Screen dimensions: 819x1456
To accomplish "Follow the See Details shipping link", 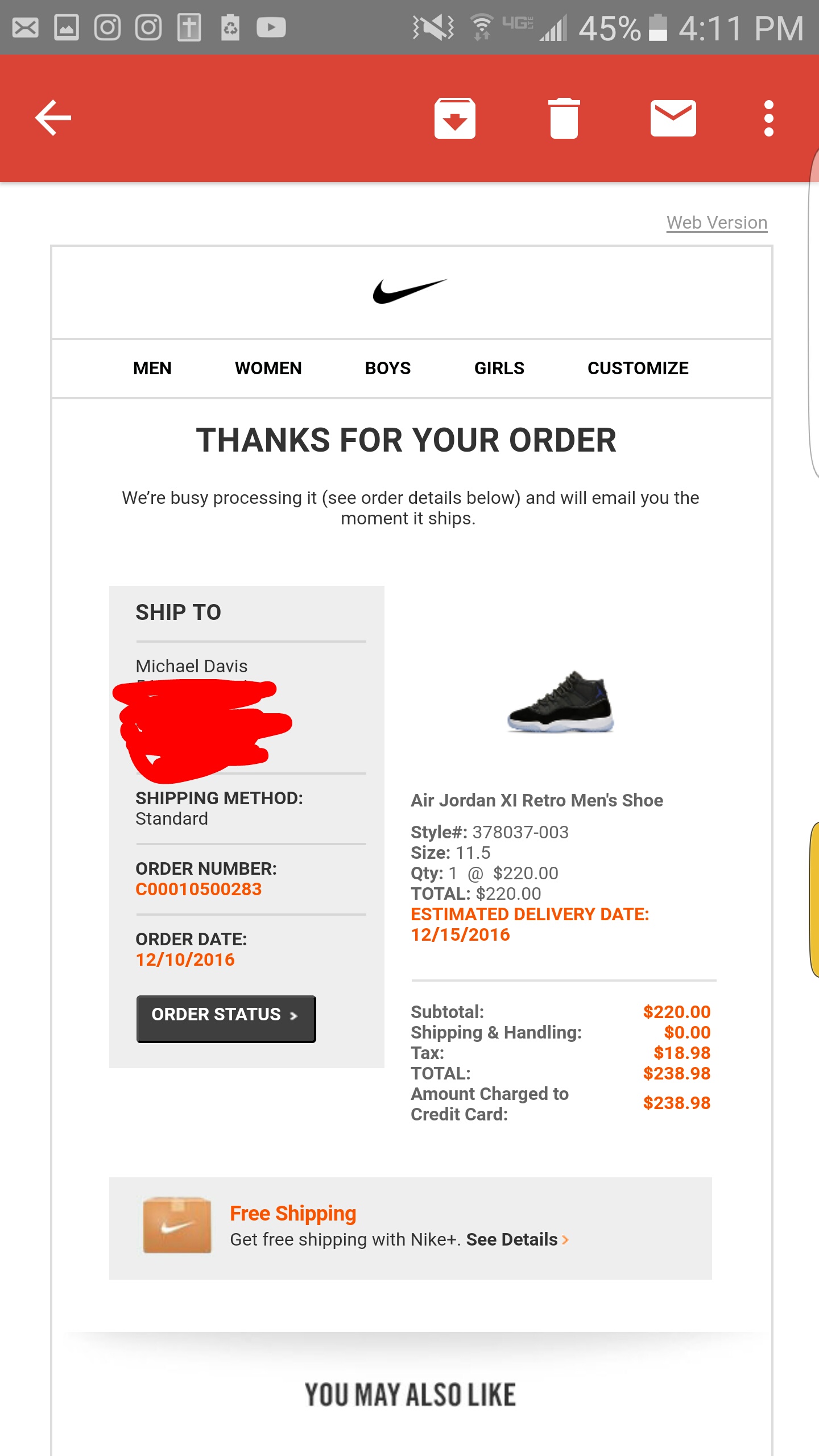I will coord(518,1239).
